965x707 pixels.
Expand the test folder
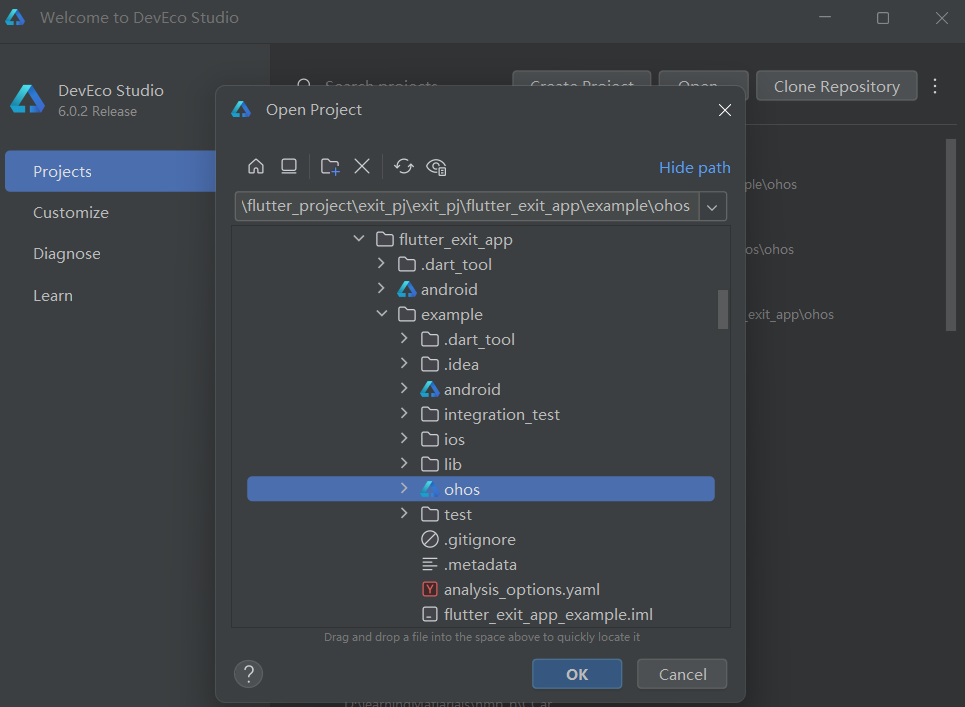(404, 513)
